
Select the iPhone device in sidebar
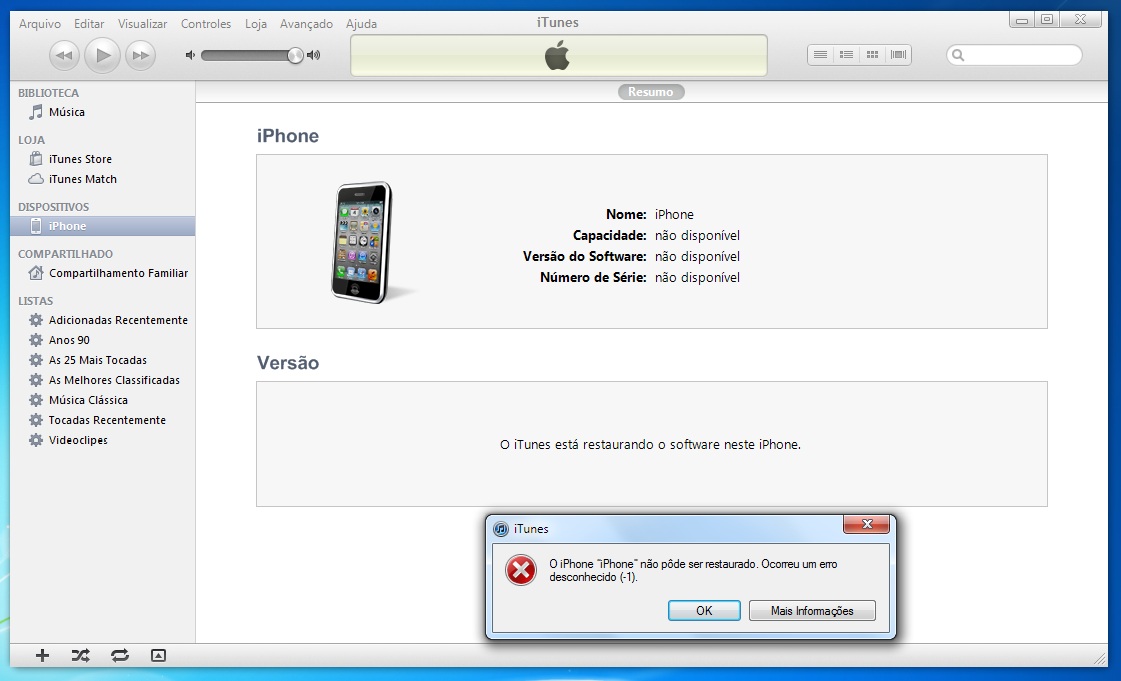[102, 226]
